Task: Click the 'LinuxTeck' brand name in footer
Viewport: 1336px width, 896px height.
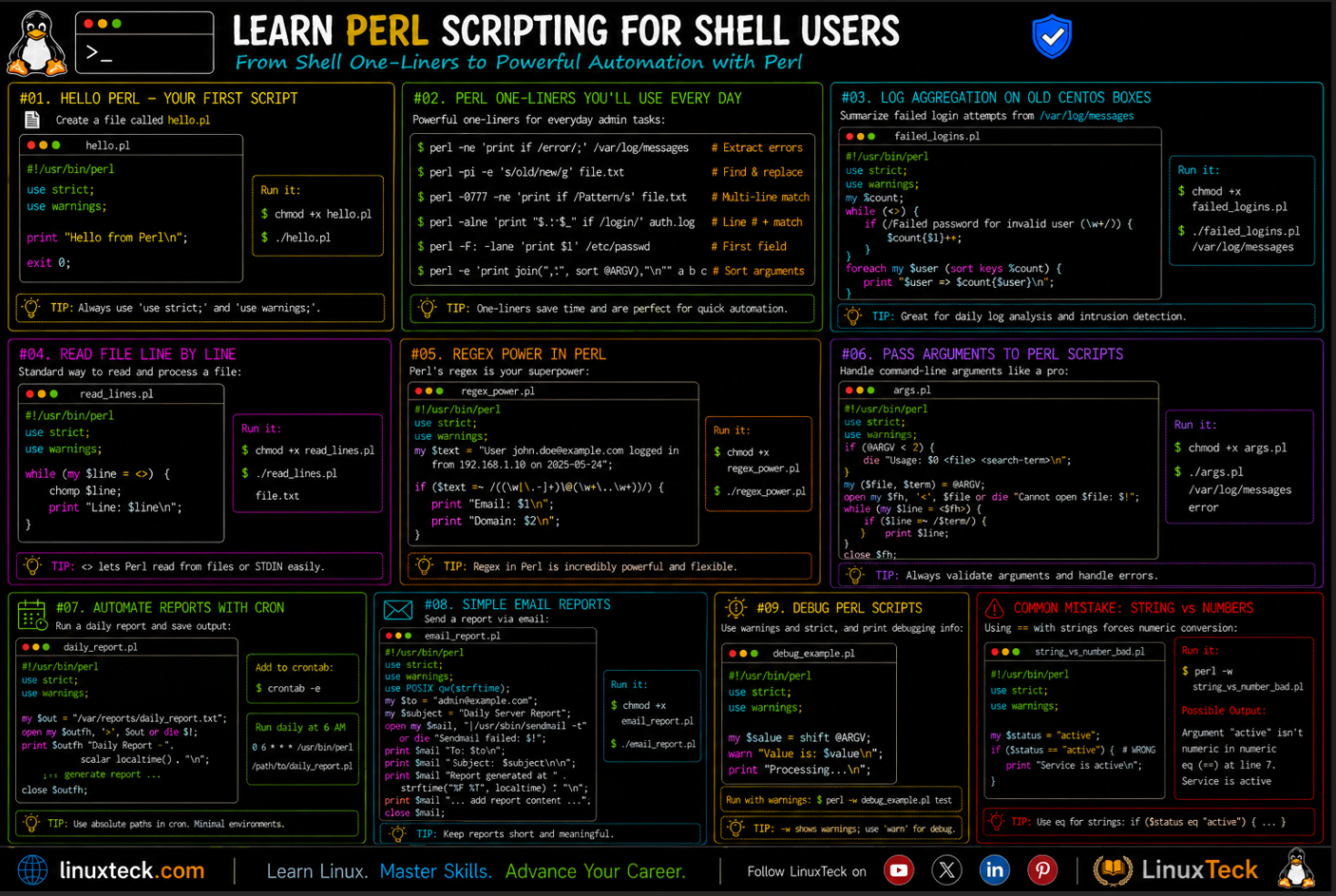Action: tap(1199, 869)
